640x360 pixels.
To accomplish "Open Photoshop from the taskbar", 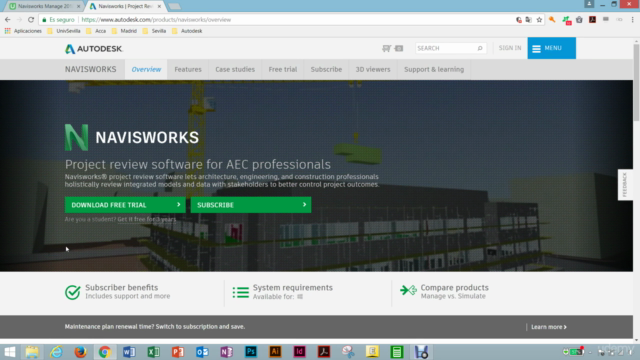I will 251,351.
